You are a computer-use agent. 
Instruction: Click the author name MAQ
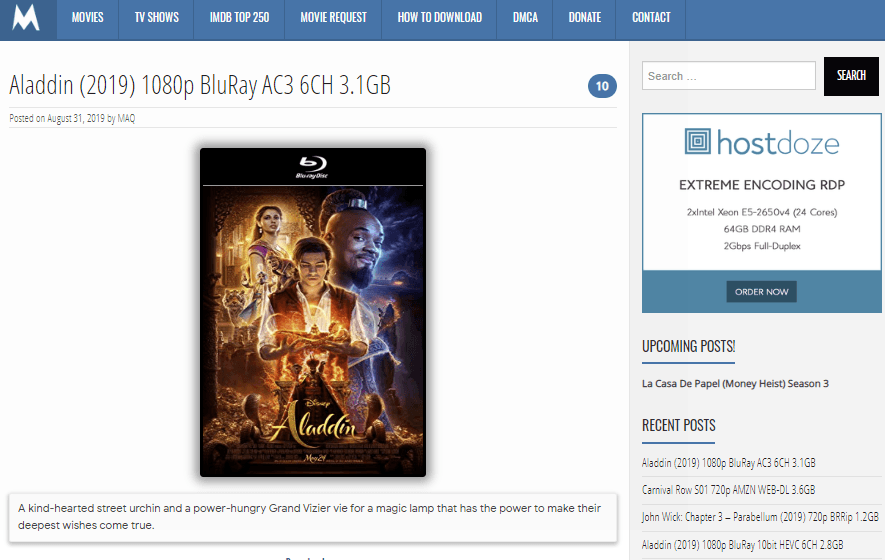tap(126, 119)
